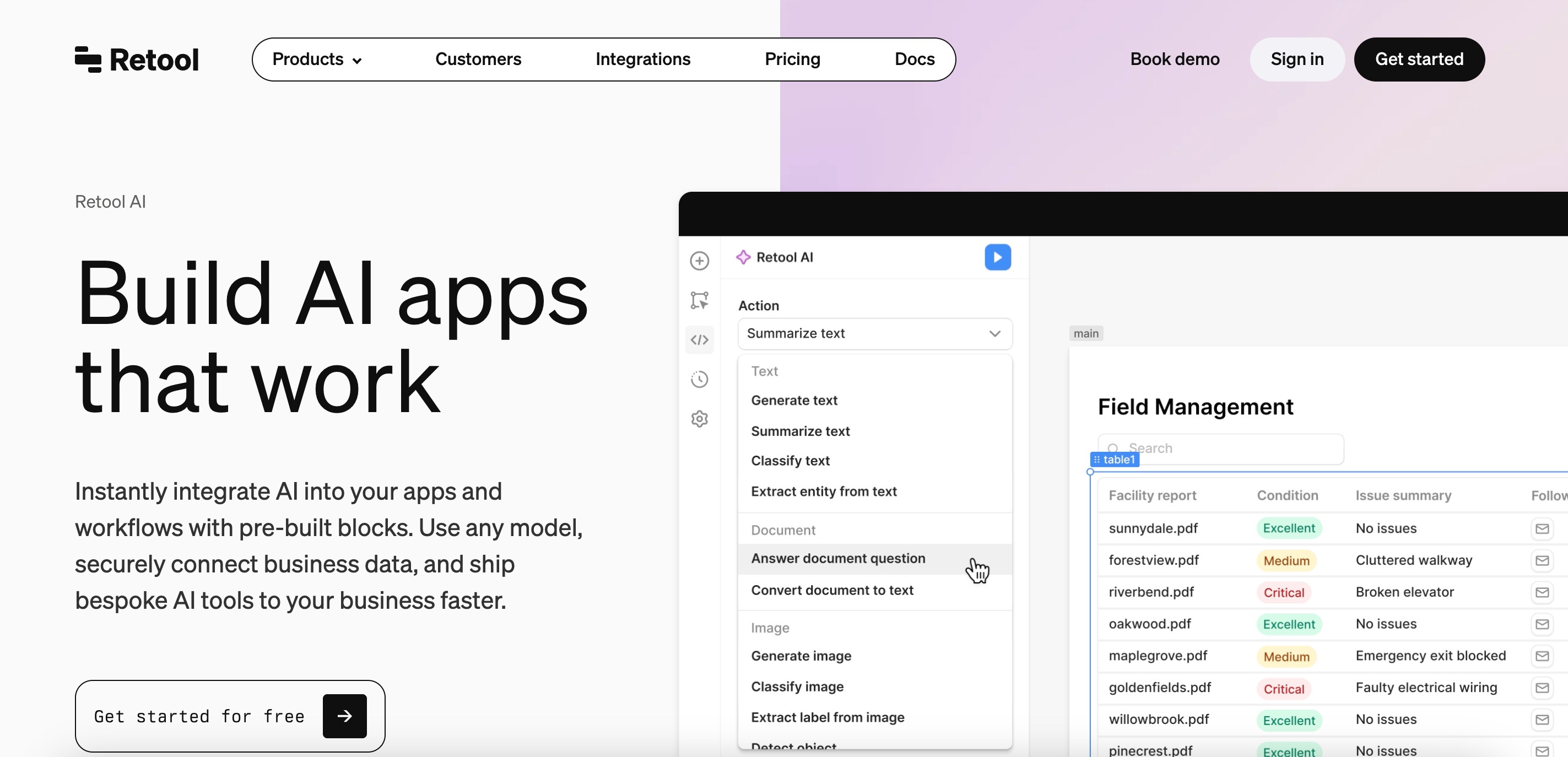Click the table1 drag handle label
The height and width of the screenshot is (757, 1568).
[1115, 459]
